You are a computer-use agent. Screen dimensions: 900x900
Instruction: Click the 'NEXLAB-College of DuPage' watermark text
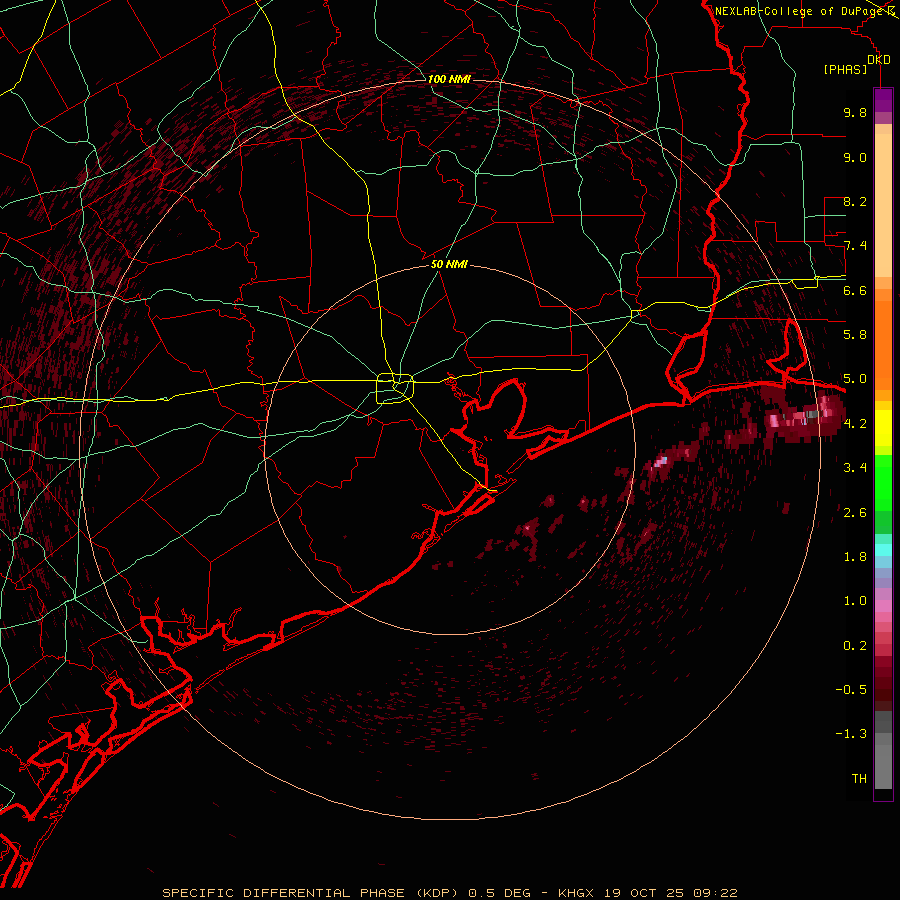click(800, 11)
